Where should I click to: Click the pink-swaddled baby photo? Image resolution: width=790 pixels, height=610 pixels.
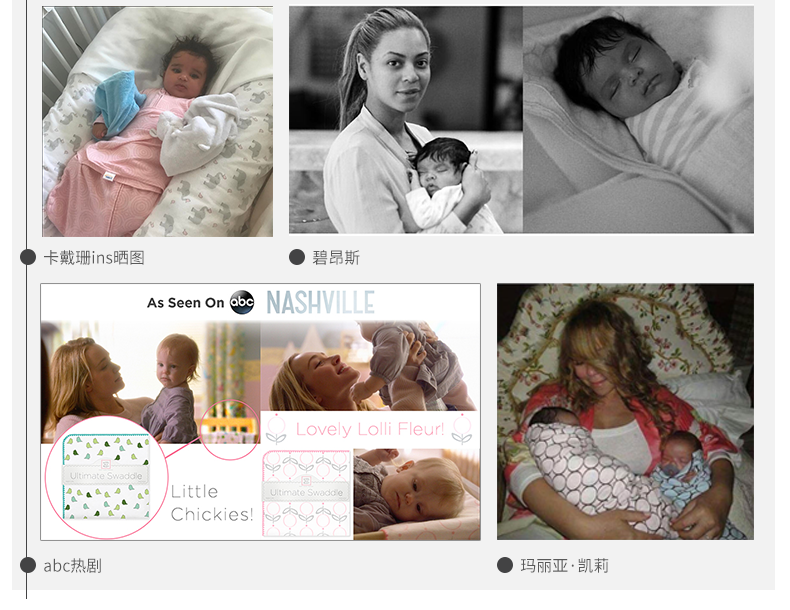coord(158,121)
